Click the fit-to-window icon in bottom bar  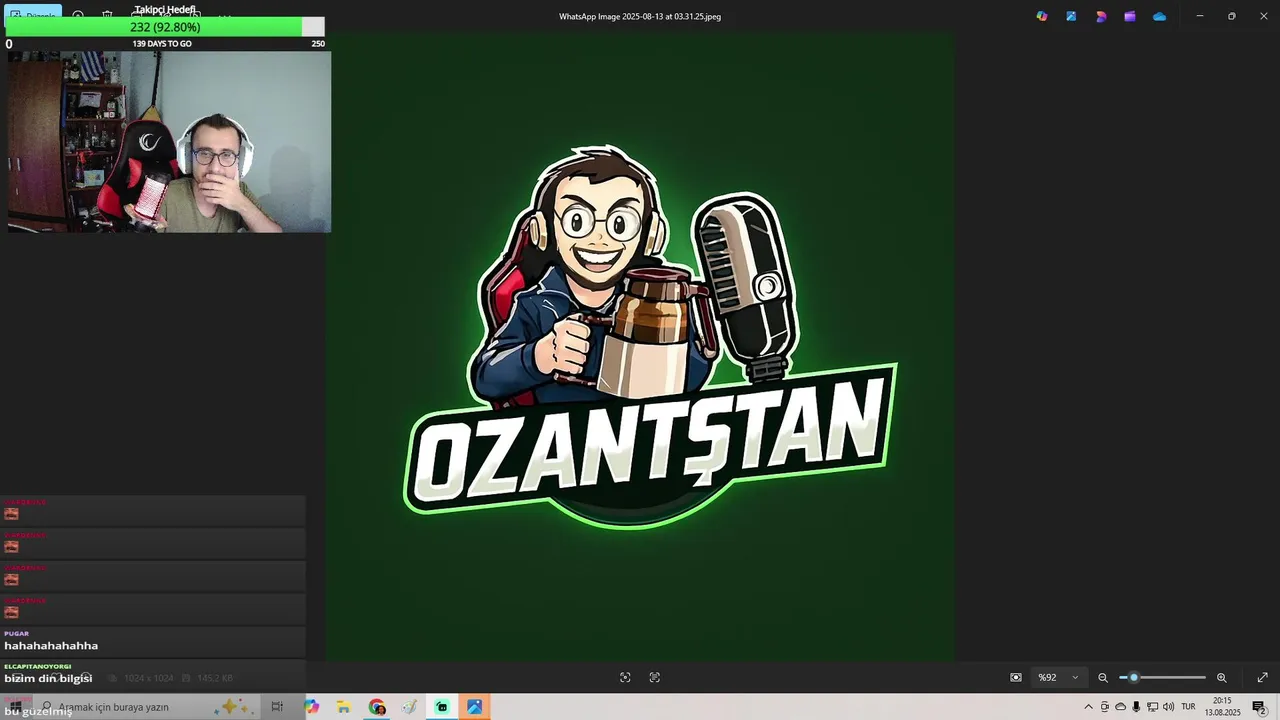[625, 677]
